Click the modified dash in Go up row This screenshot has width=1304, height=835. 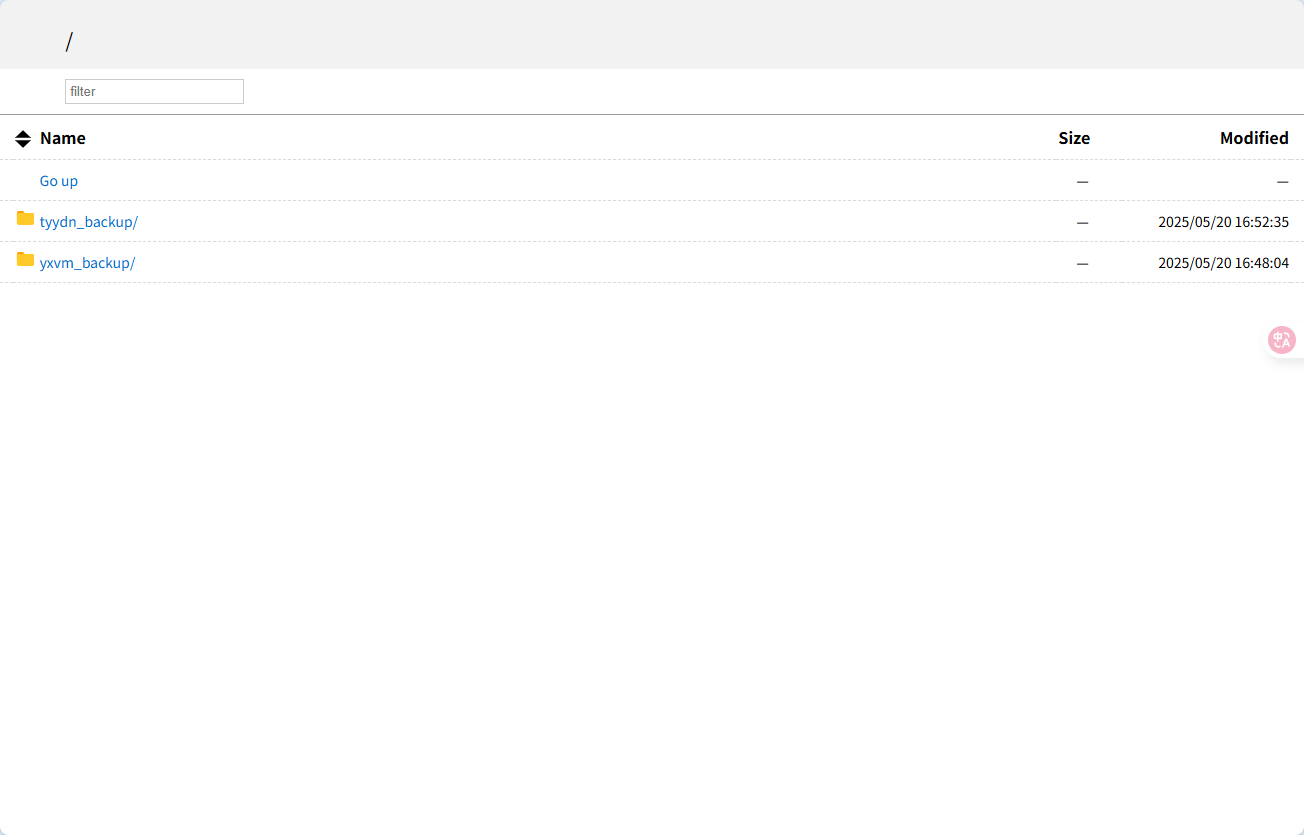[x=1282, y=181]
